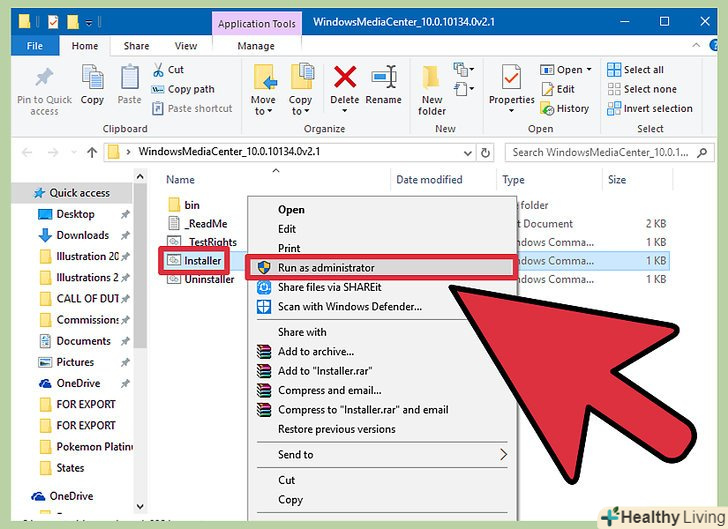
Task: Choose Scan with Windows Defender
Action: click(350, 307)
